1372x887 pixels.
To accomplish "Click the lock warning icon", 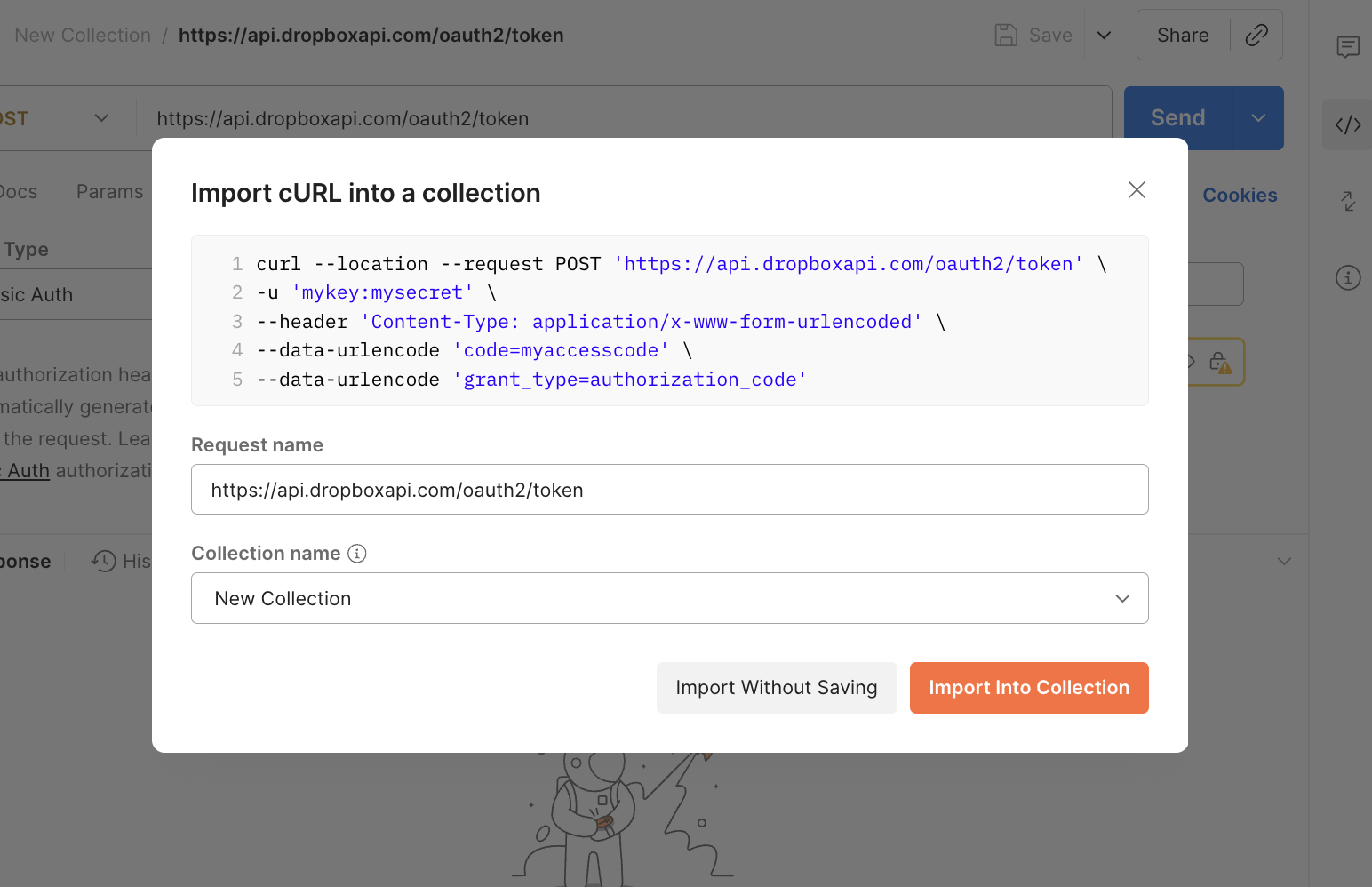I will pyautogui.click(x=1220, y=363).
